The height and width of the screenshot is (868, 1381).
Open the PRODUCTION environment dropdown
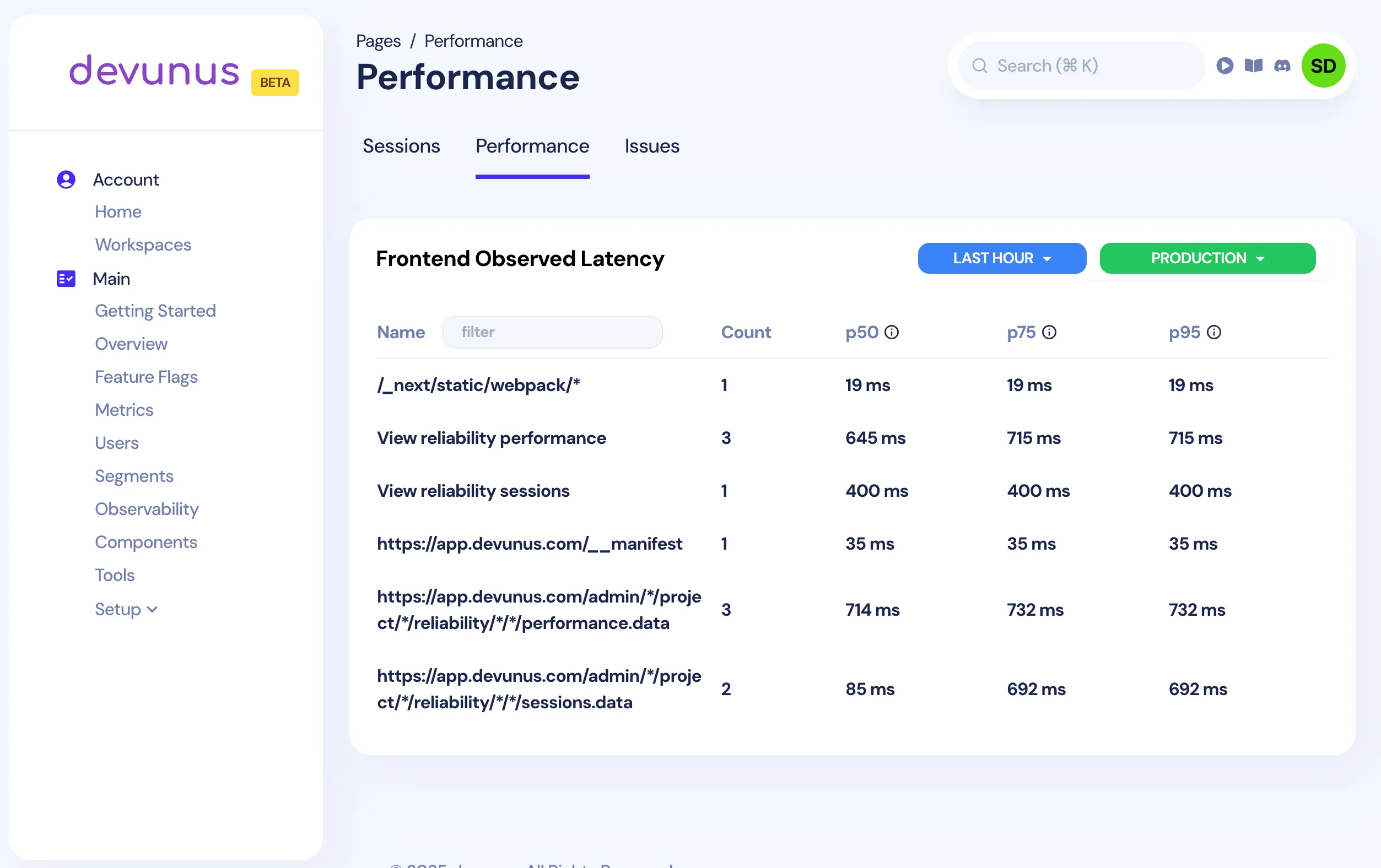(1207, 258)
